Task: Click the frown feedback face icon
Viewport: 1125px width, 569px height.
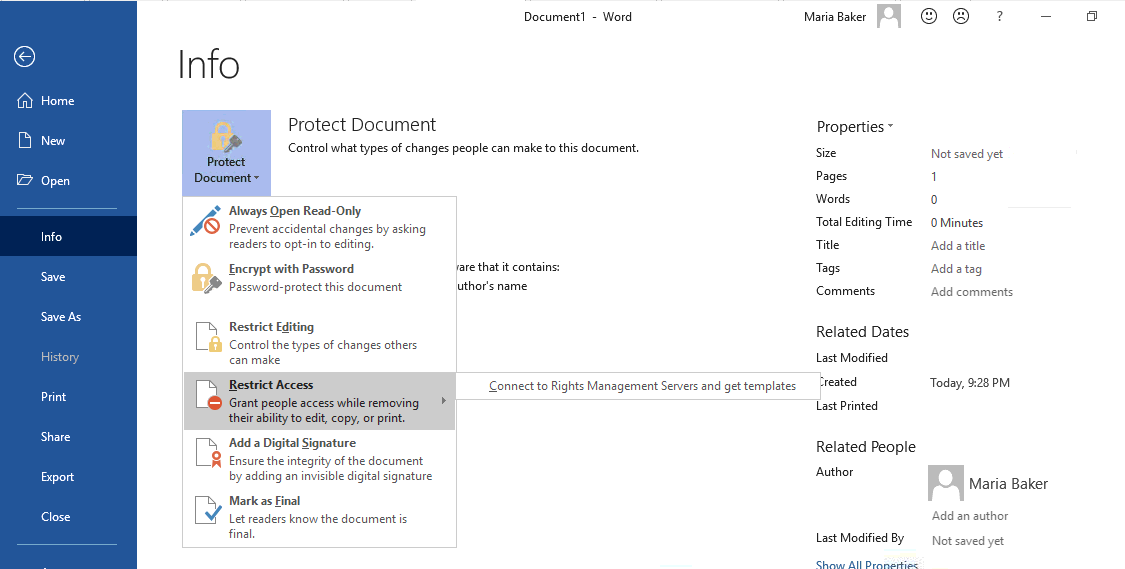Action: (961, 16)
